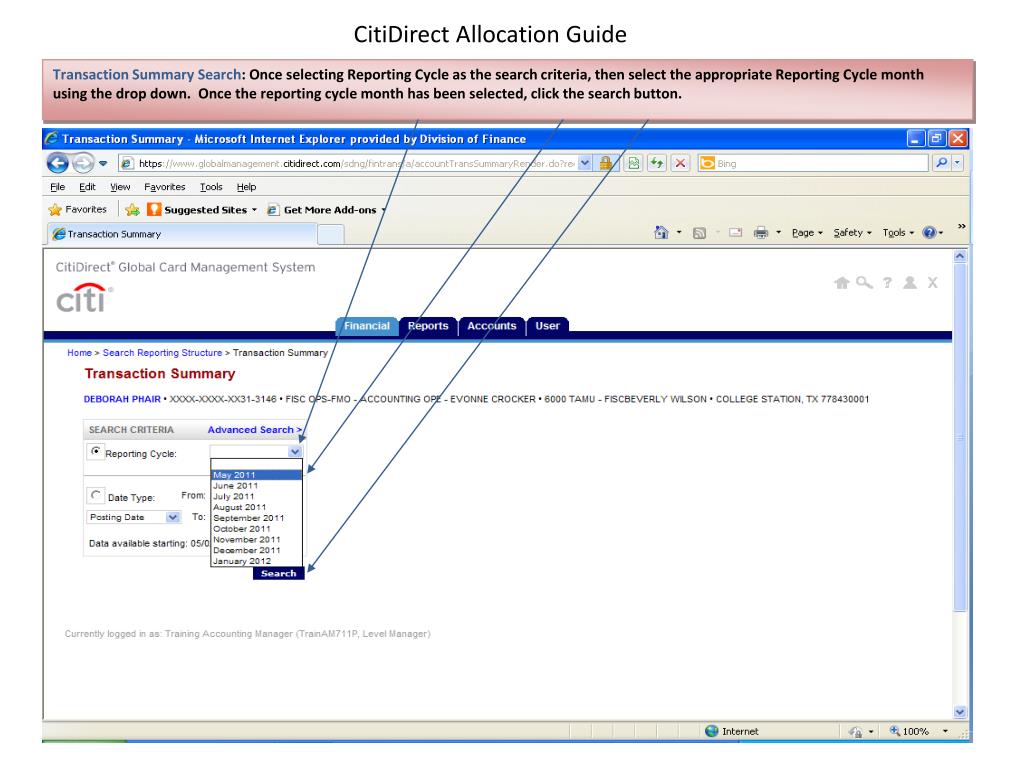Open the View menu
This screenshot has height=768, width=1024.
120,187
